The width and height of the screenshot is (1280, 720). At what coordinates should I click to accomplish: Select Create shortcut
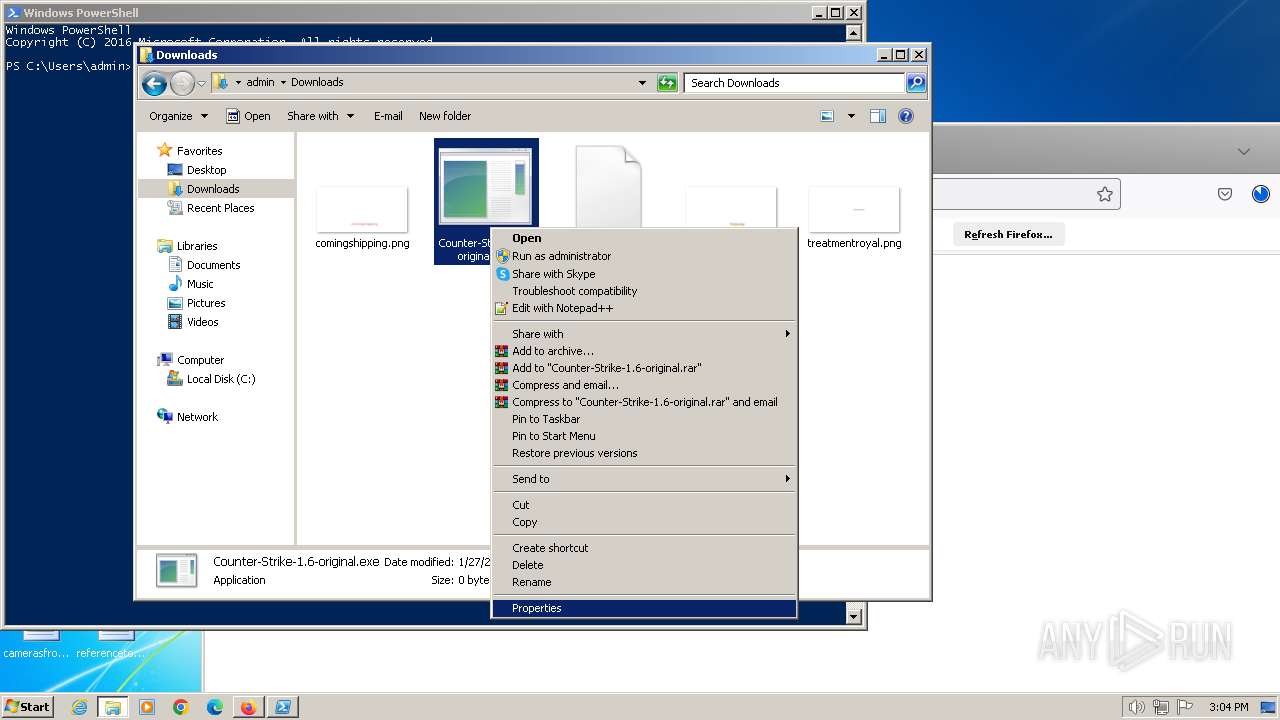pos(645,548)
